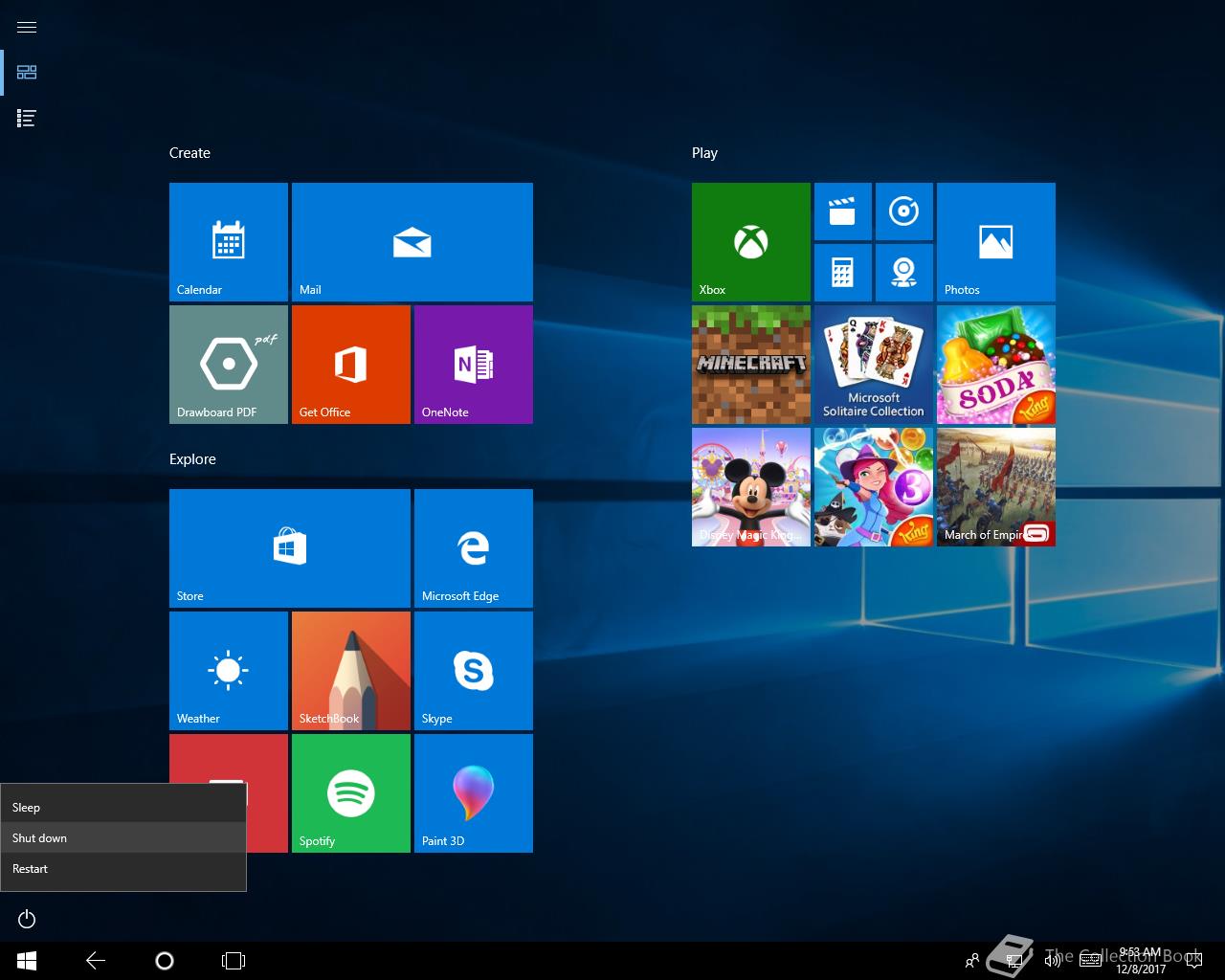Launch Drawboard PDF tile
The image size is (1225, 980).
(229, 365)
